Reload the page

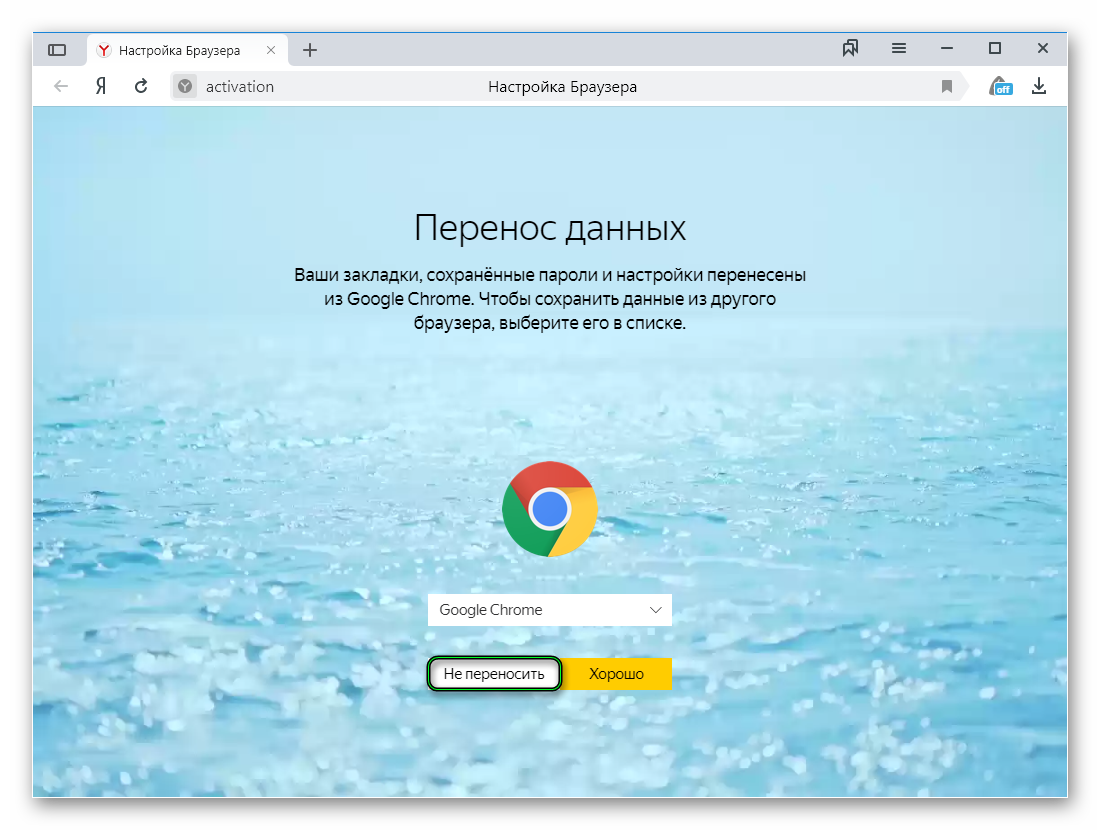coord(141,86)
